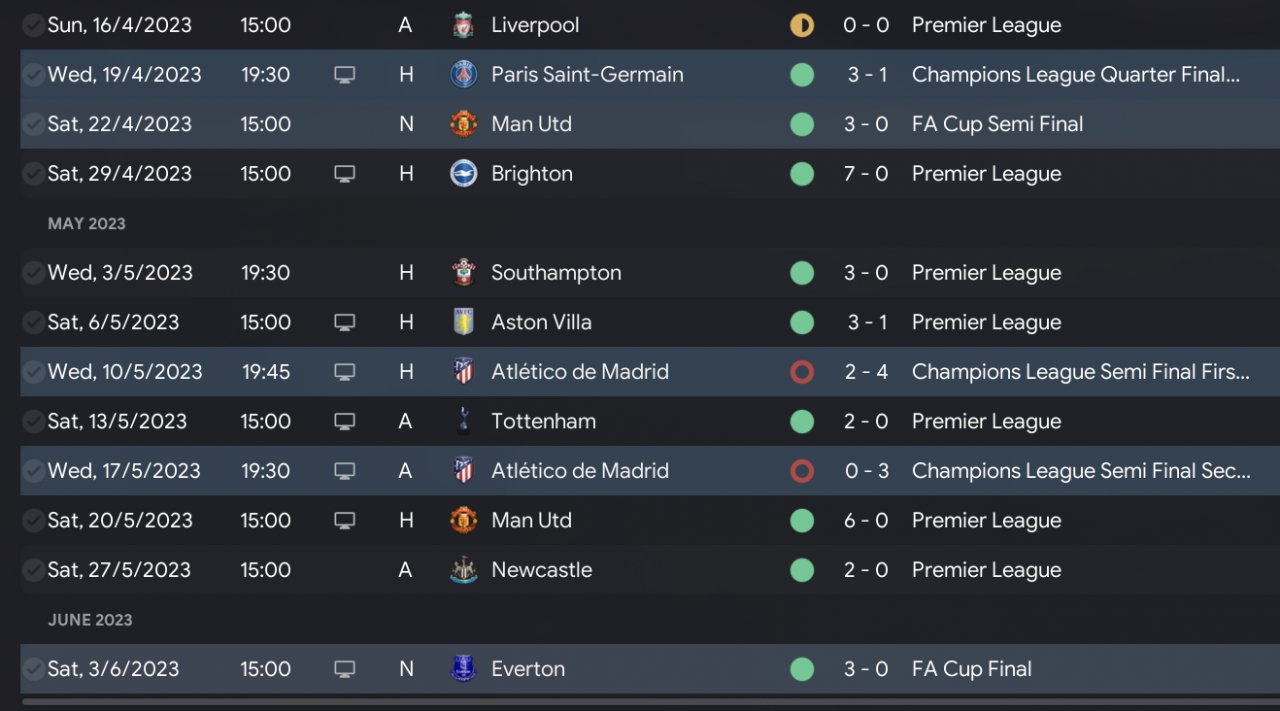
Task: Collapse the MAY 2023 month section
Action: [x=87, y=224]
